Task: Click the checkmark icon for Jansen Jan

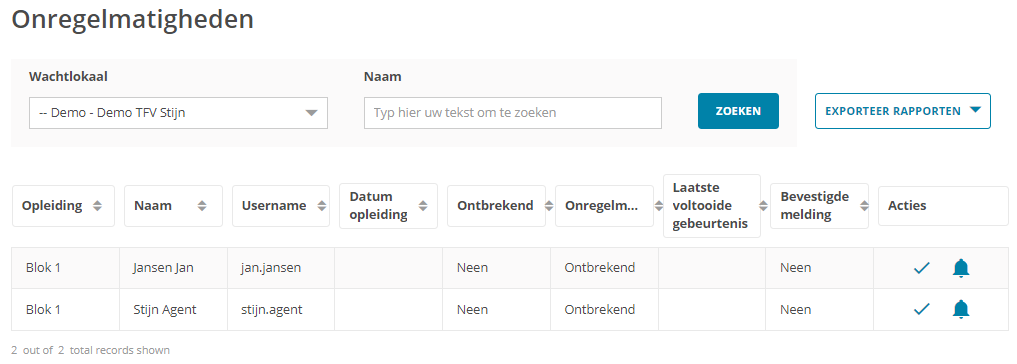Action: tap(921, 268)
